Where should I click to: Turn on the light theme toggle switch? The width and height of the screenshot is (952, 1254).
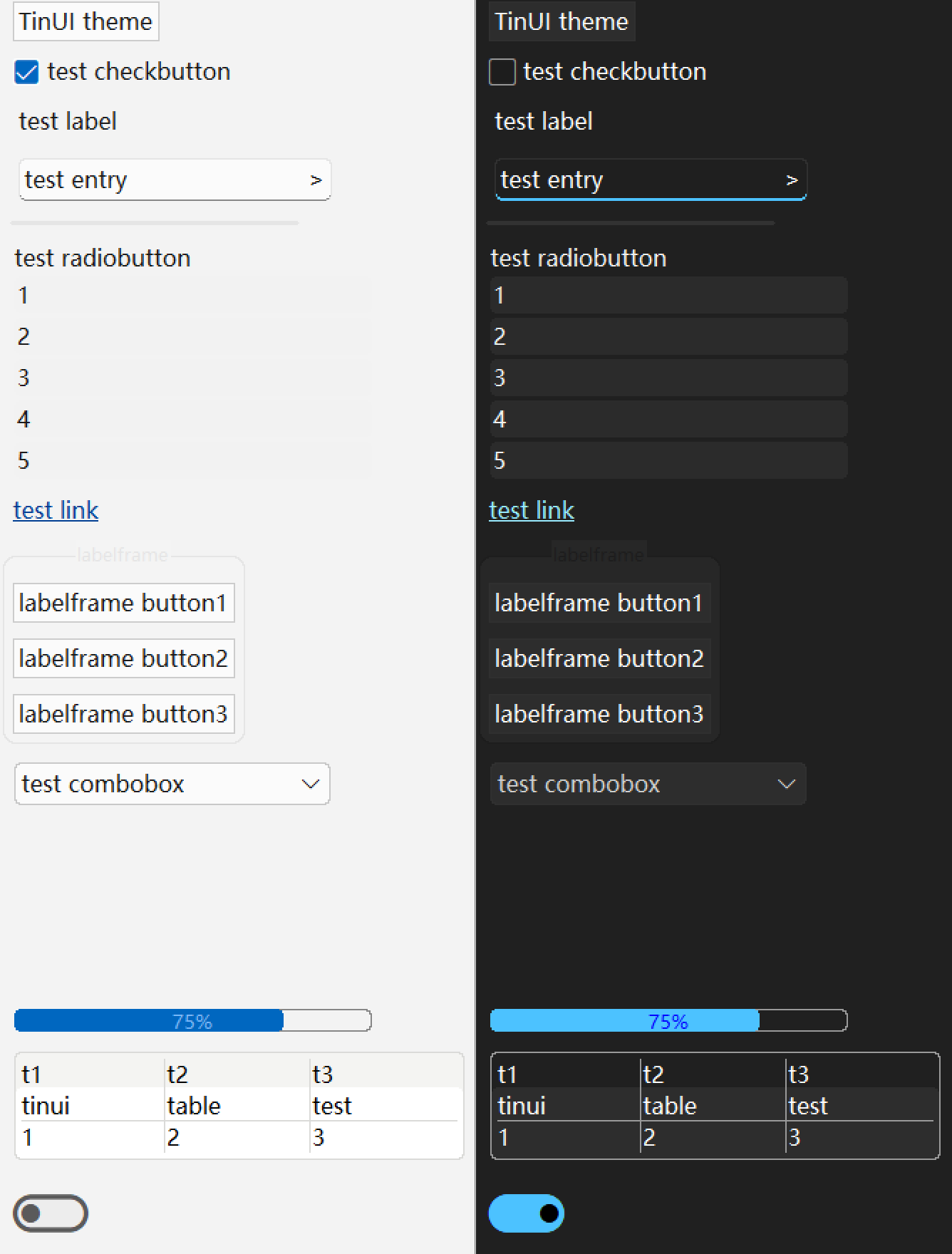[51, 1213]
